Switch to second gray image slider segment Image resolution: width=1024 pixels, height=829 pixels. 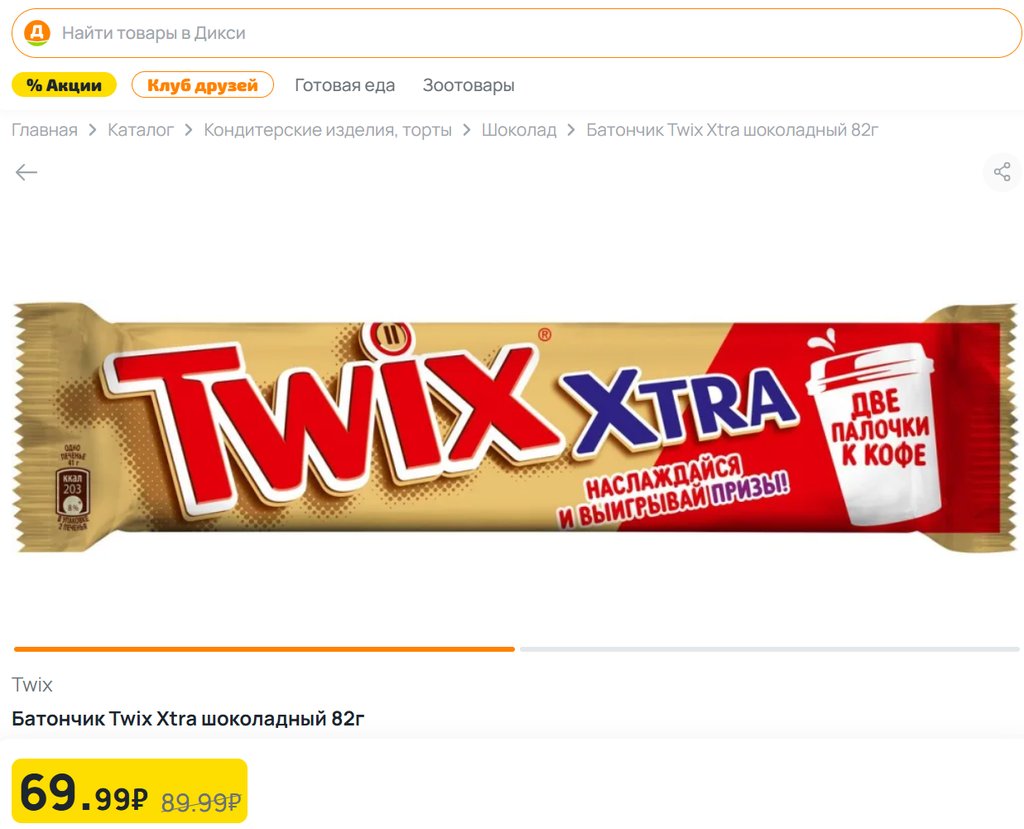pos(769,649)
